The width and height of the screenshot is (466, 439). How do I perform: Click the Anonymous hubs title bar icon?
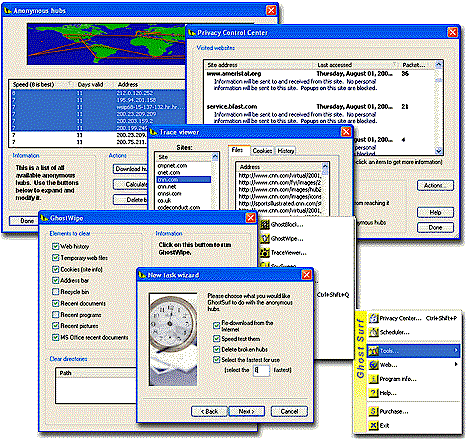tap(8, 11)
